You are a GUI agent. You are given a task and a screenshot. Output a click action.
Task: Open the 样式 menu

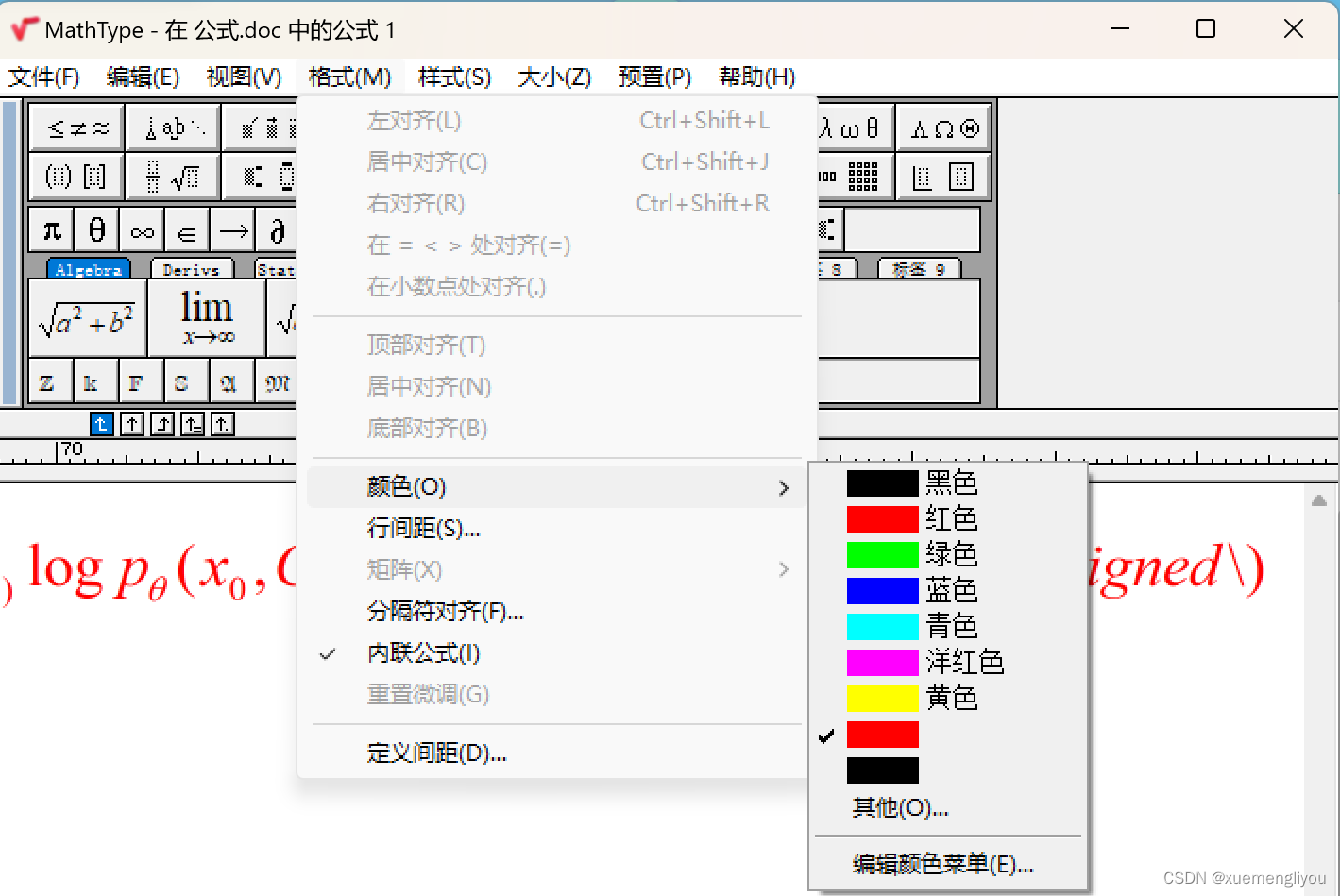pyautogui.click(x=454, y=77)
